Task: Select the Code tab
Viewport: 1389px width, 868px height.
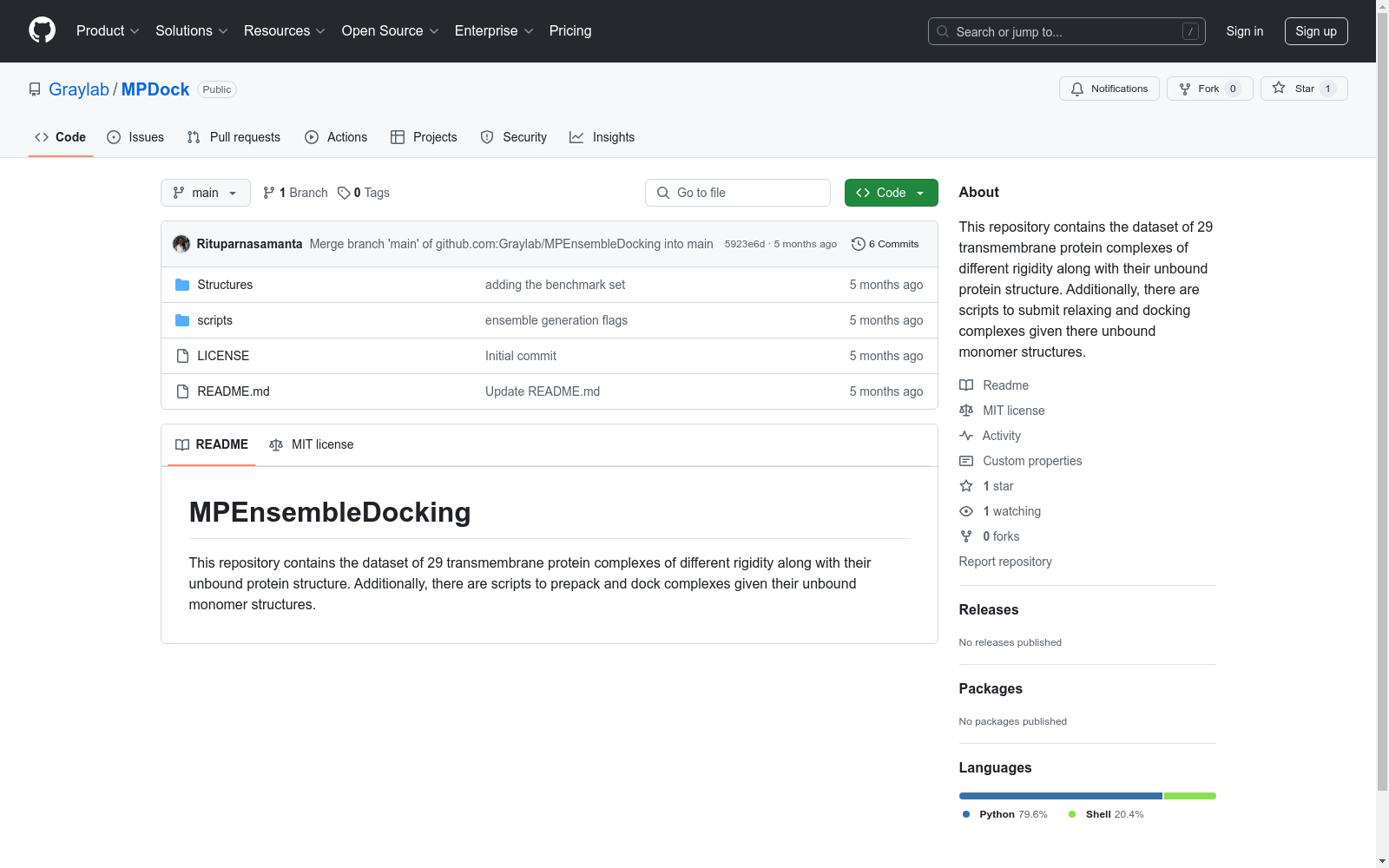Action: 60,137
